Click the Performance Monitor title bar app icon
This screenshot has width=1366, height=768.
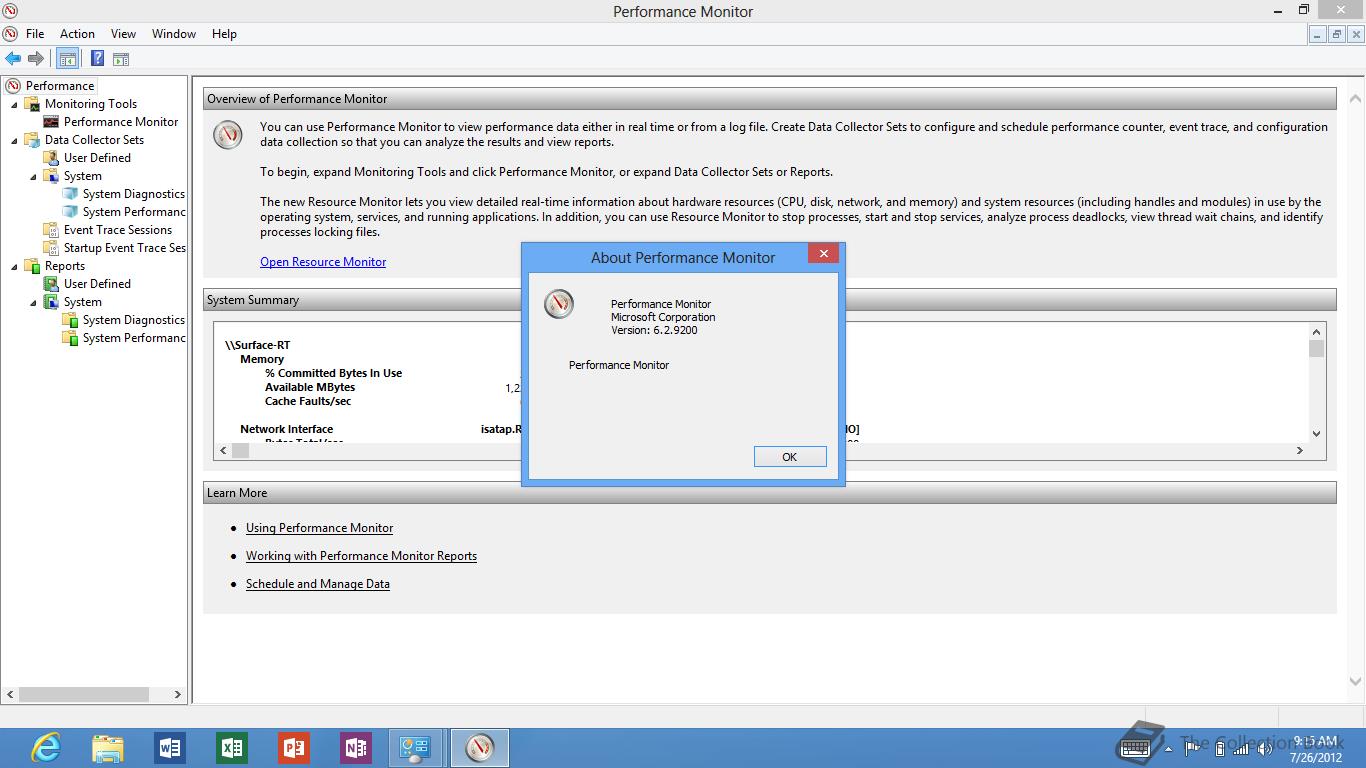10,11
